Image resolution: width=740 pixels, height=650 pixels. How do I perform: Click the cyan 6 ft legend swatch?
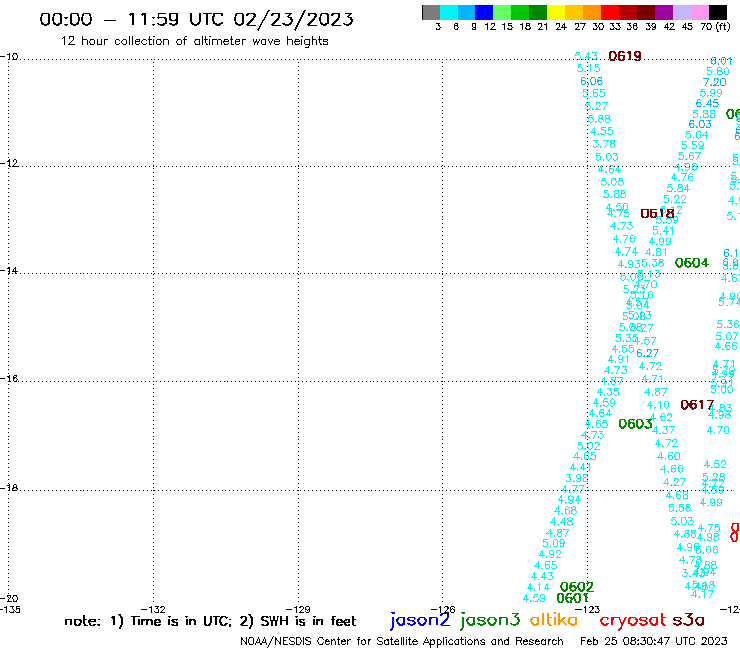click(449, 12)
